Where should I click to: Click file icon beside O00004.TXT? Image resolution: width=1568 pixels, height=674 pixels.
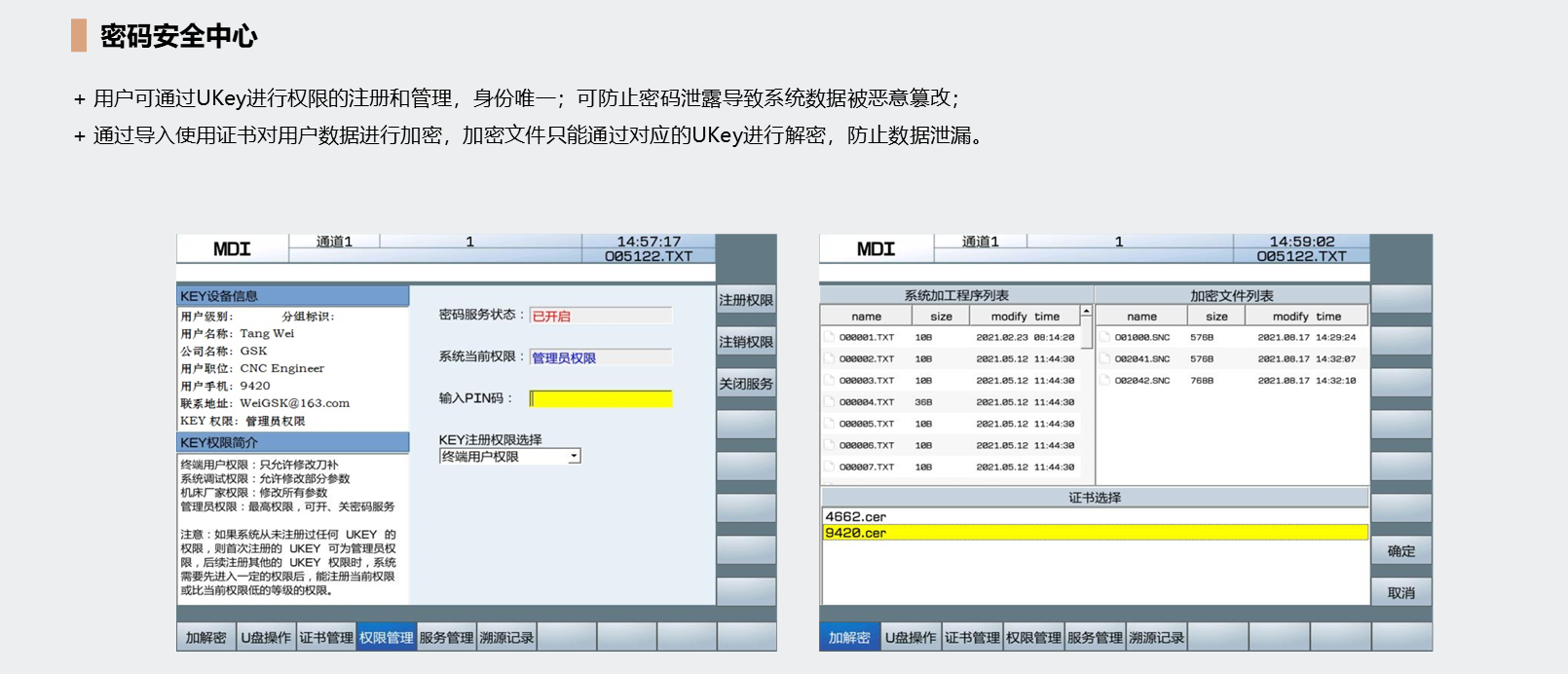tap(830, 401)
